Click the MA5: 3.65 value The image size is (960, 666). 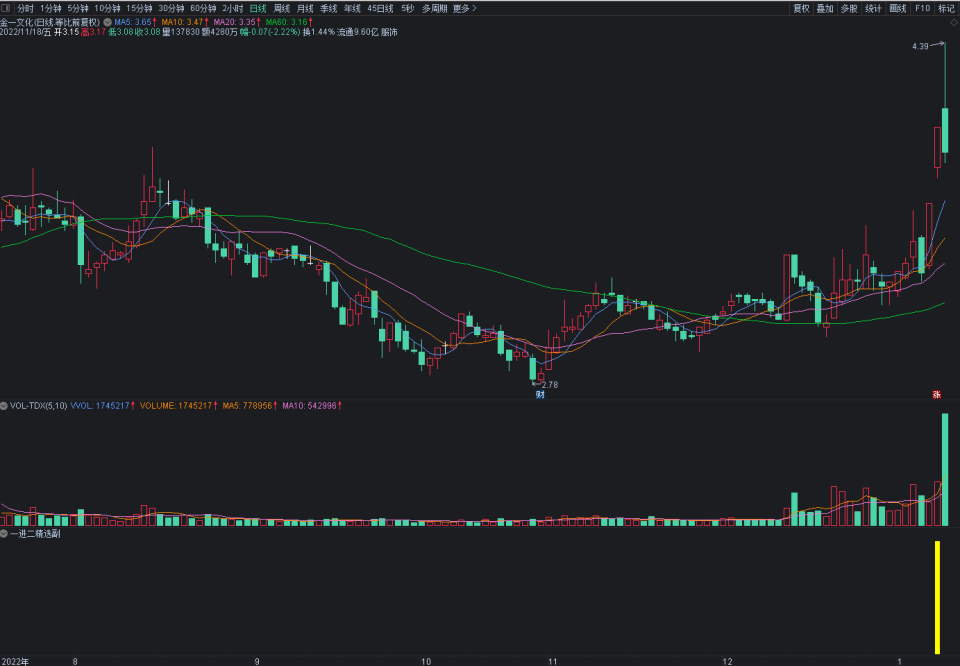coord(135,22)
